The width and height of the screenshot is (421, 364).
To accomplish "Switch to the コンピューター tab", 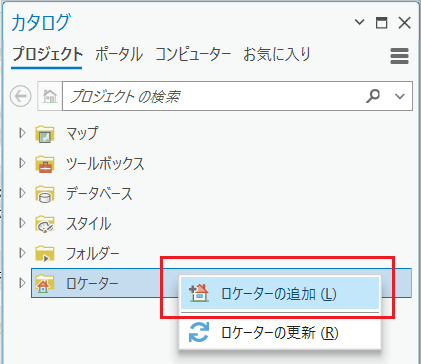I will point(193,54).
